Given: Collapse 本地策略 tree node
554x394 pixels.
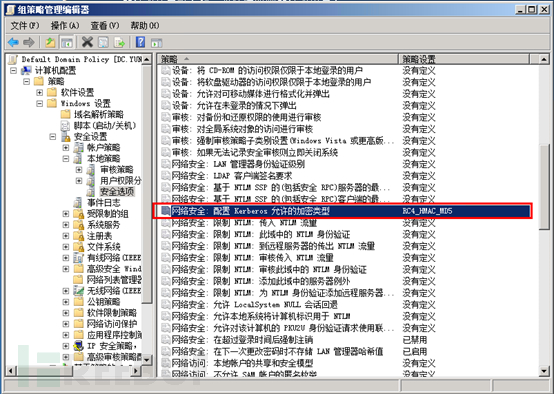Looking at the screenshot, I should click(x=66, y=159).
